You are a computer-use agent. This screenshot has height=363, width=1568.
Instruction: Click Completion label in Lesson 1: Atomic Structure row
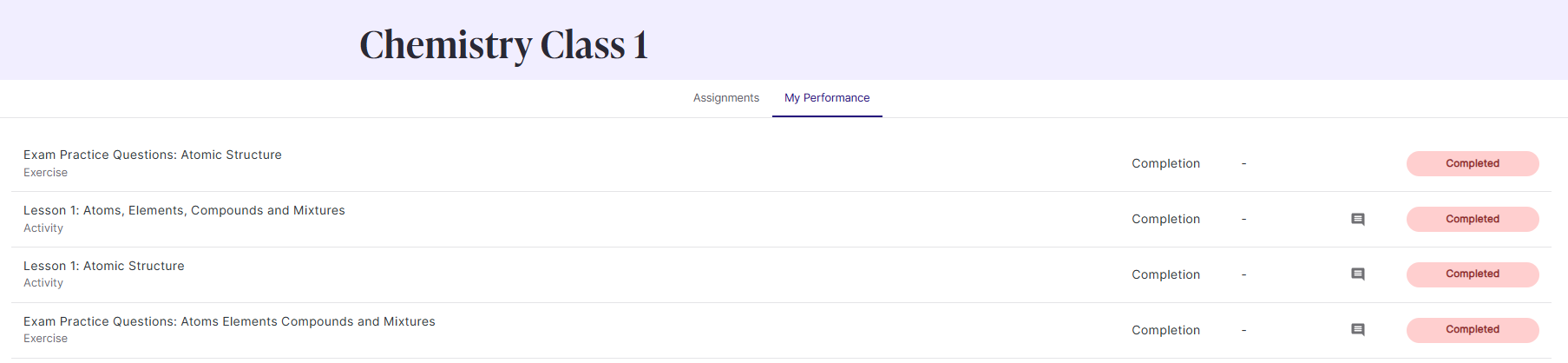click(1166, 274)
